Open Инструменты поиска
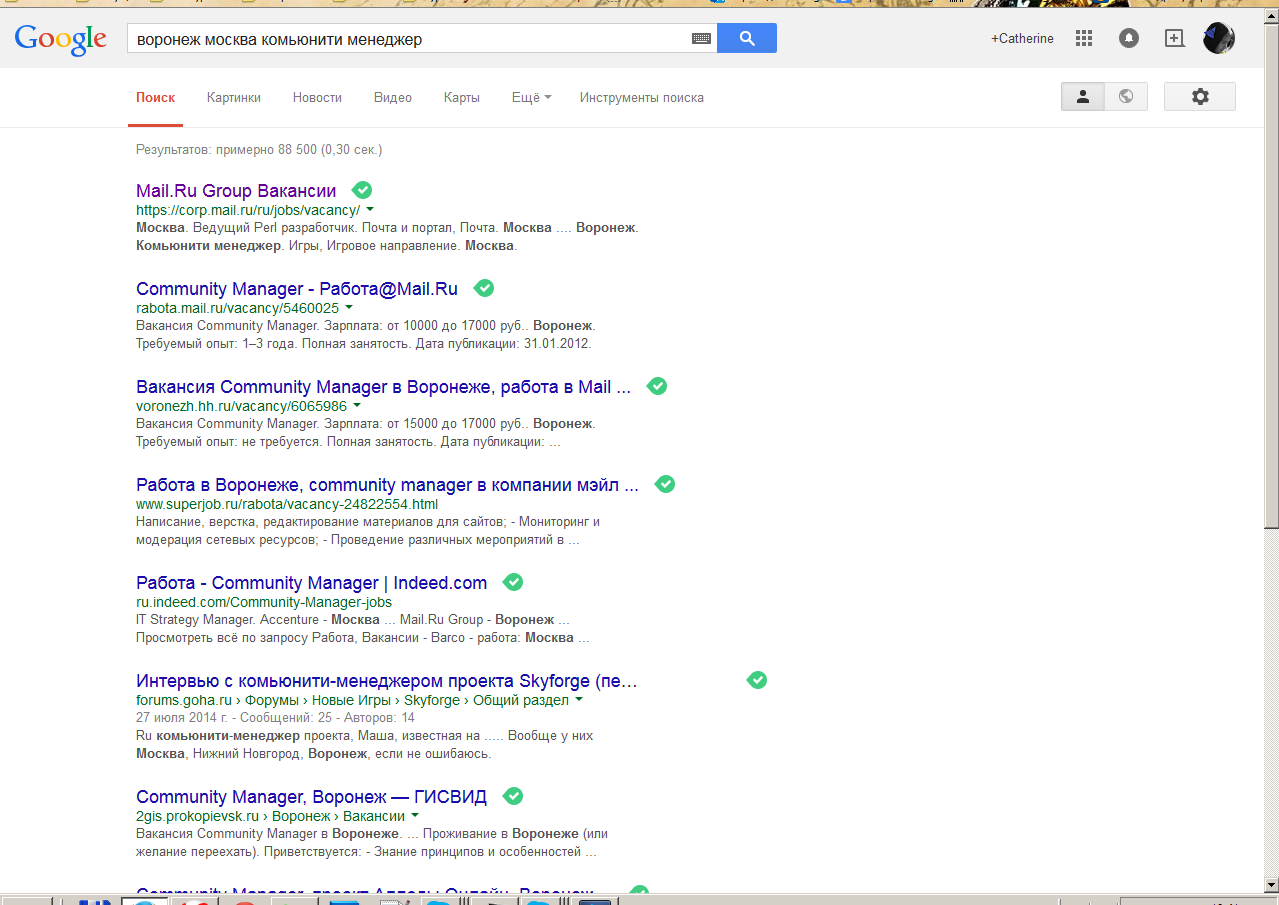 pyautogui.click(x=642, y=98)
